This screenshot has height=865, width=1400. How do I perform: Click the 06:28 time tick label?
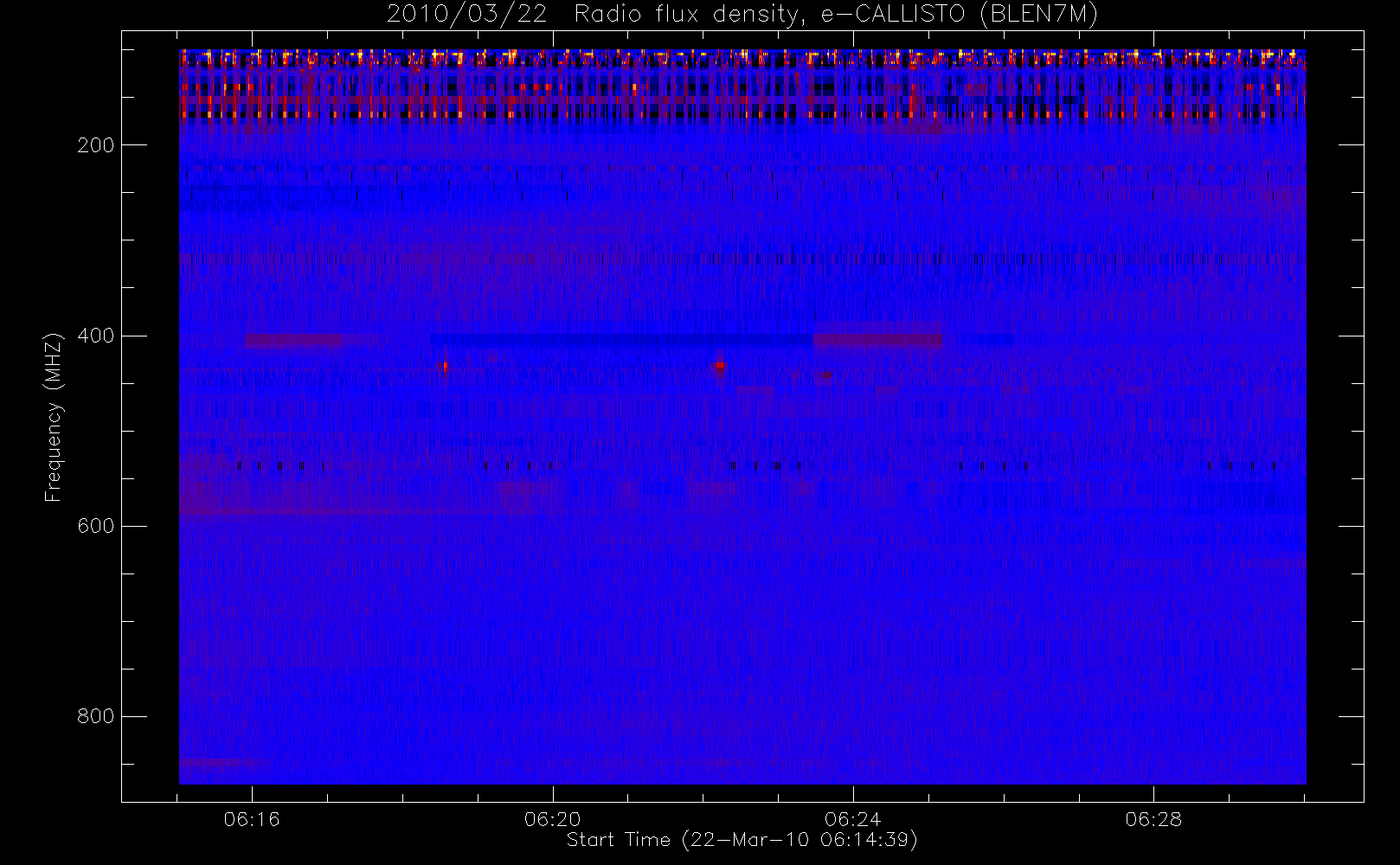1153,819
